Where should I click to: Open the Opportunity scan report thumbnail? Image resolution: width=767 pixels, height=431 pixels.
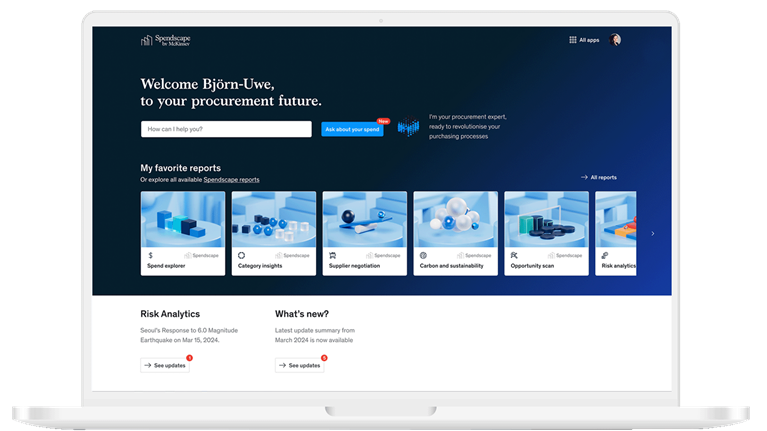[x=546, y=218]
